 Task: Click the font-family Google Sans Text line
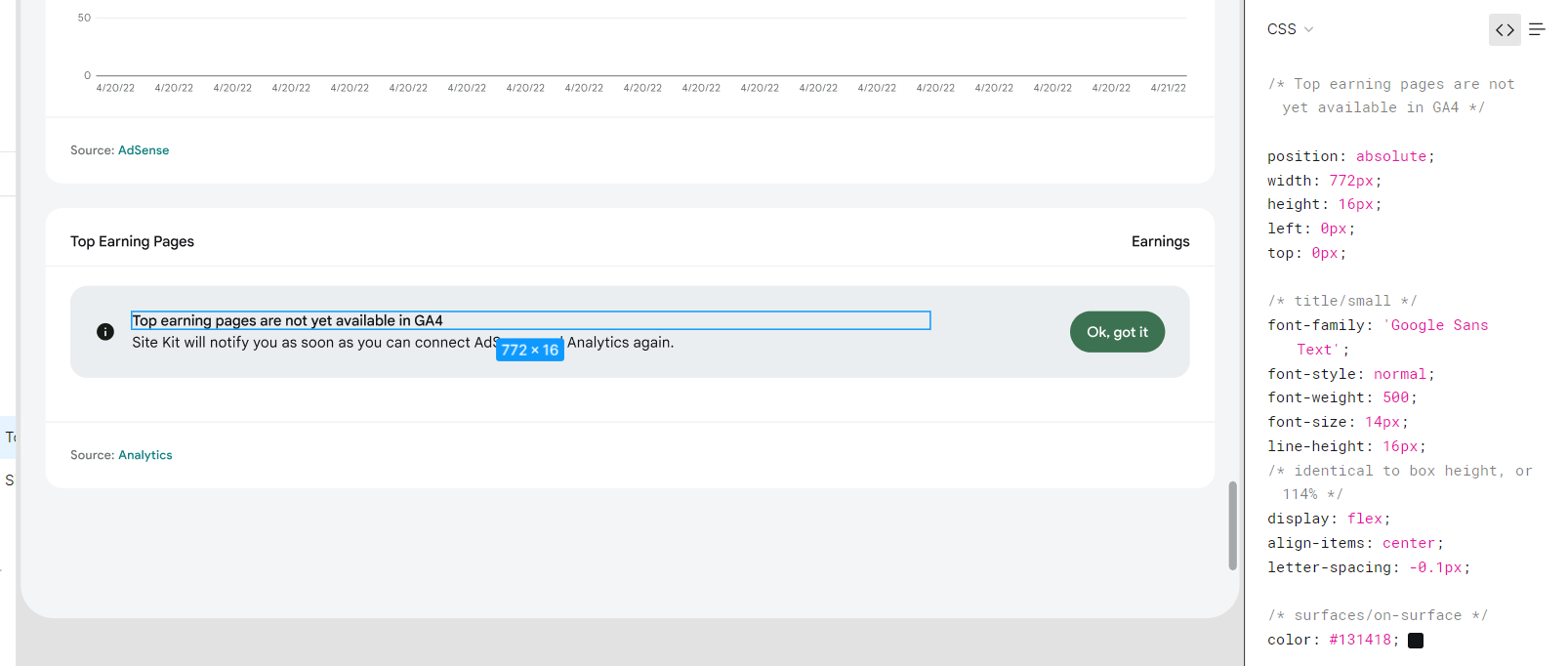(1378, 337)
